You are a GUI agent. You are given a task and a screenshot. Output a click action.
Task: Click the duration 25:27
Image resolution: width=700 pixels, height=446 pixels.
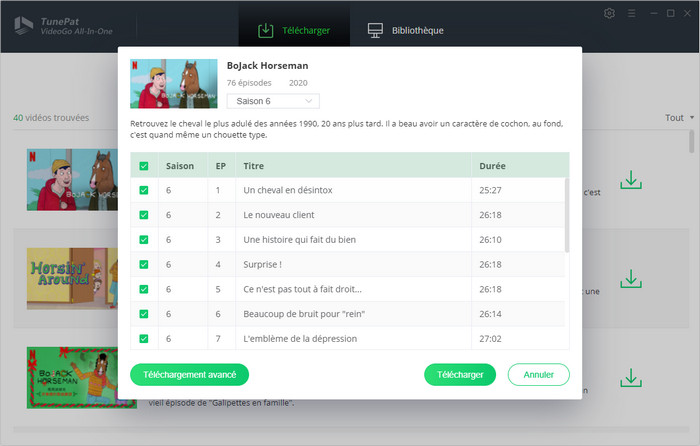point(490,190)
